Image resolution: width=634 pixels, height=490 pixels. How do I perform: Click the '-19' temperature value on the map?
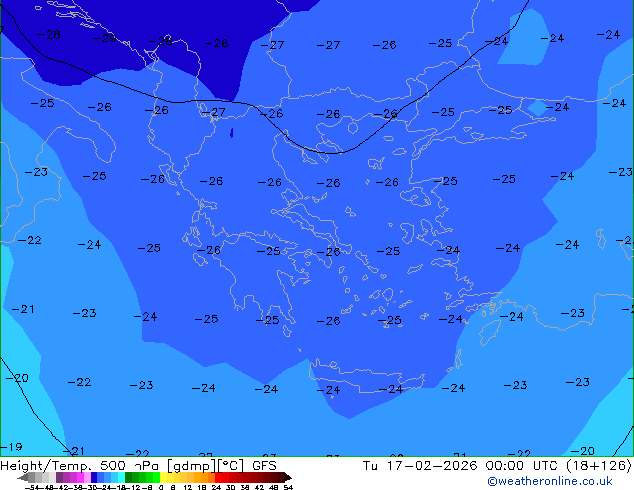point(11,447)
